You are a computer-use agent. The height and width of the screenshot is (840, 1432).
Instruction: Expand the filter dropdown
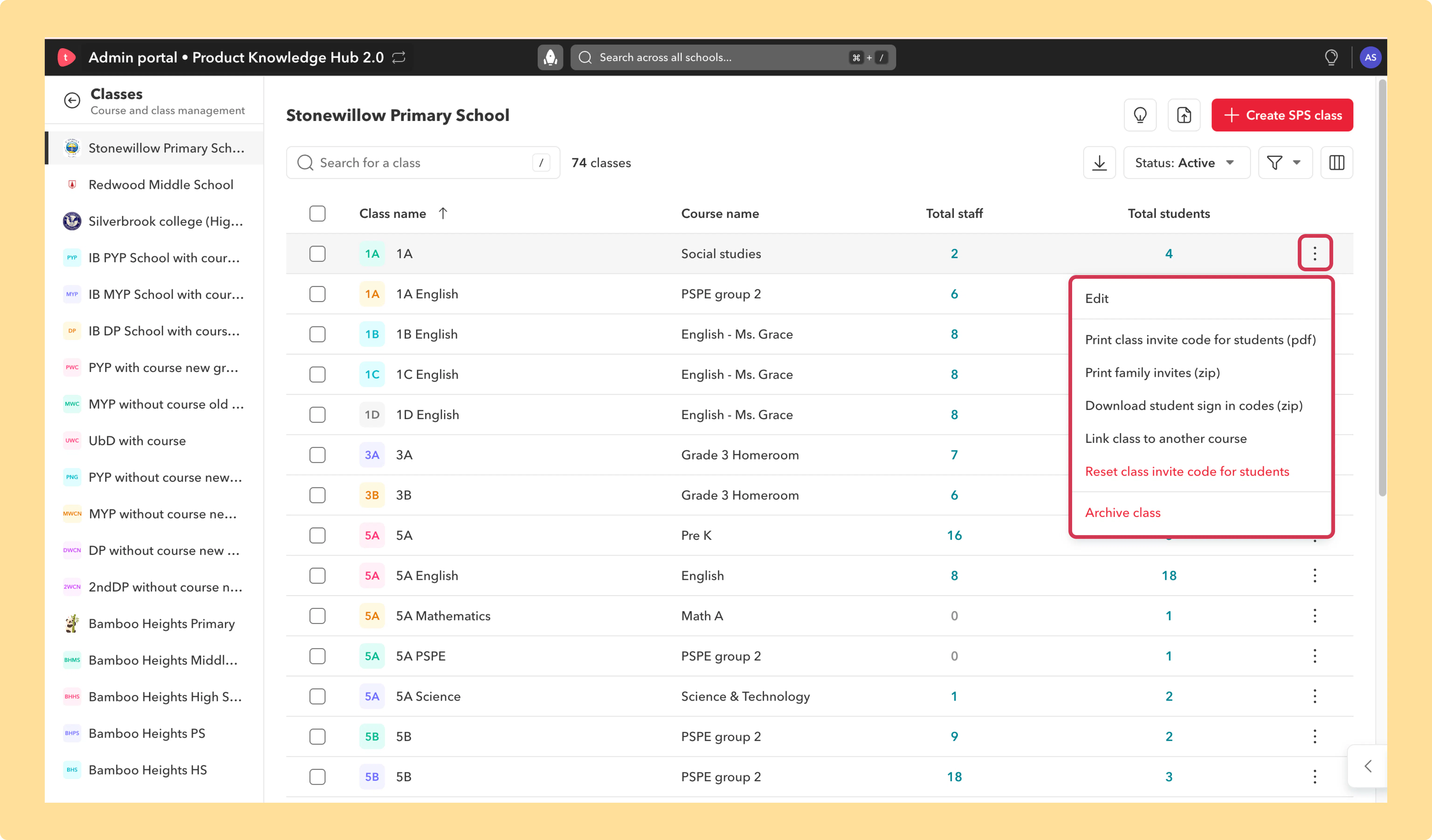point(1285,162)
